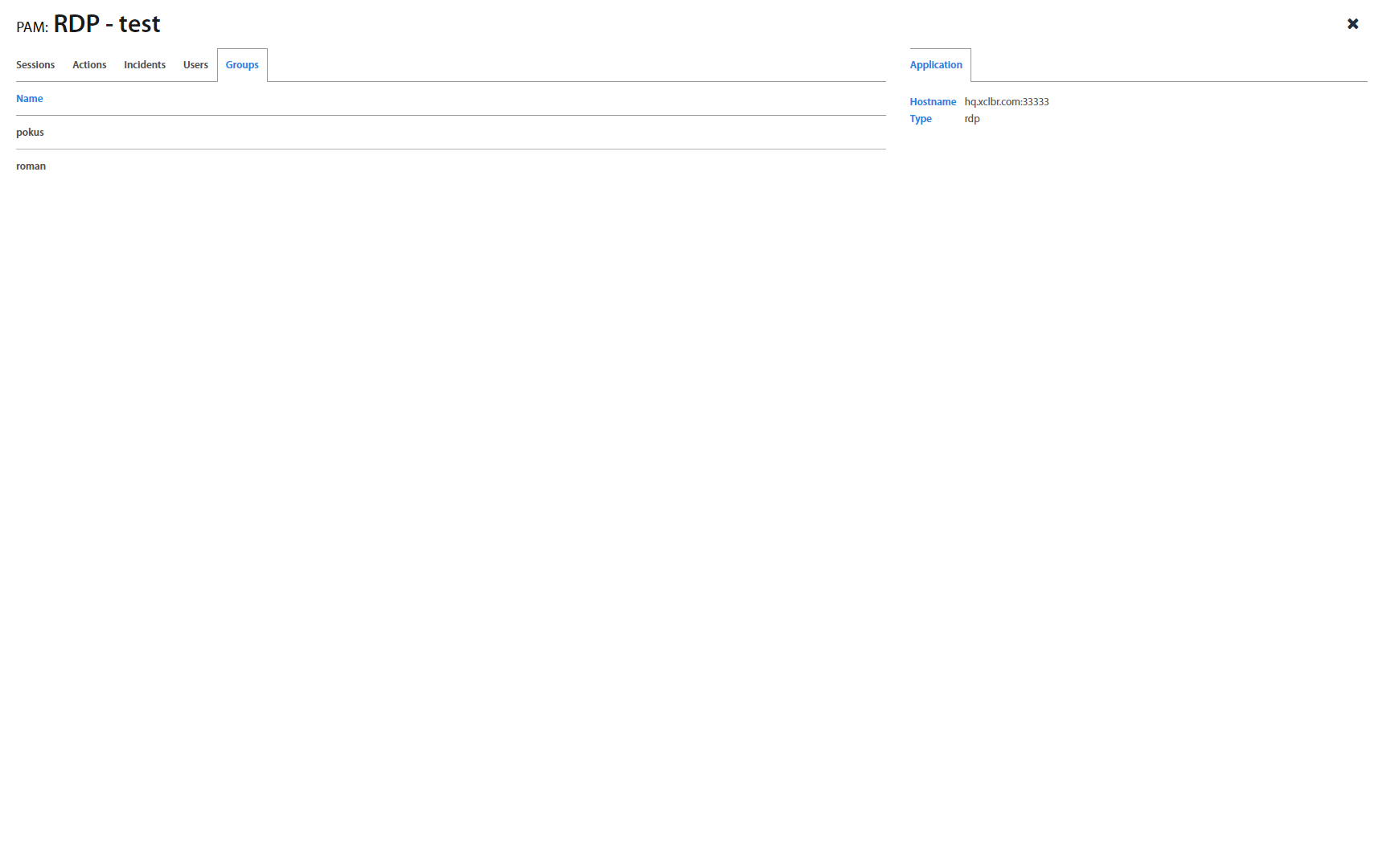Image resolution: width=1383 pixels, height=868 pixels.
Task: Select the rdp type value
Action: 972,119
